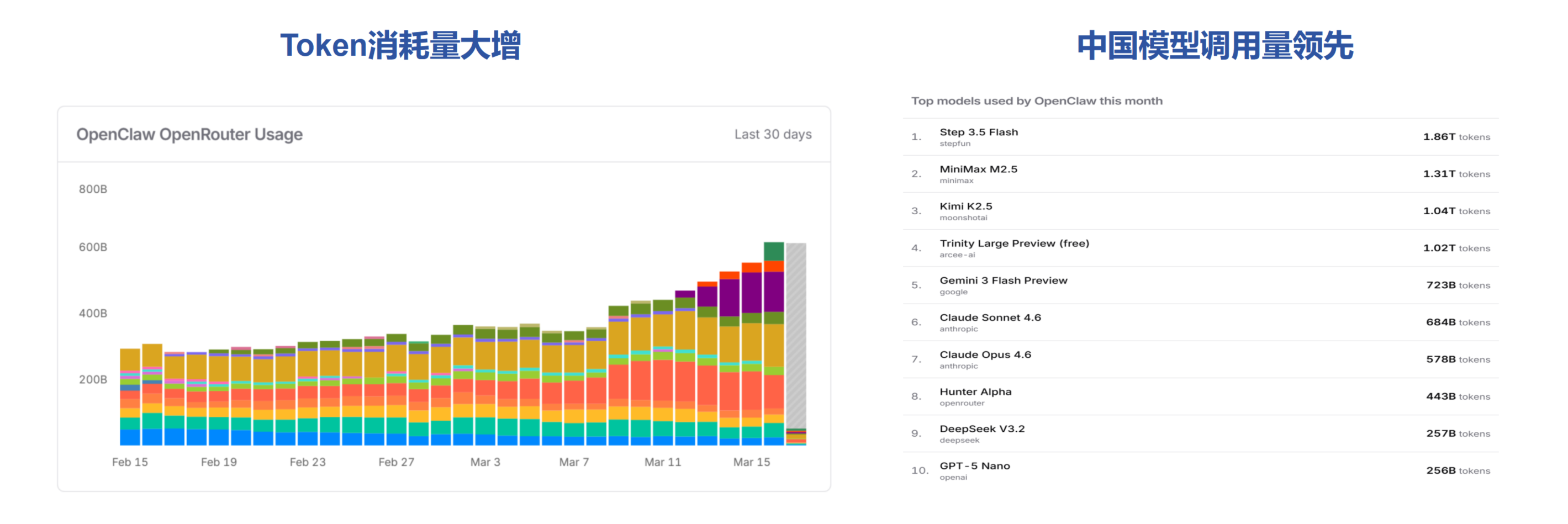Screen dimensions: 1568x524
Task: Select the "256B tokens" value
Action: tap(1459, 471)
